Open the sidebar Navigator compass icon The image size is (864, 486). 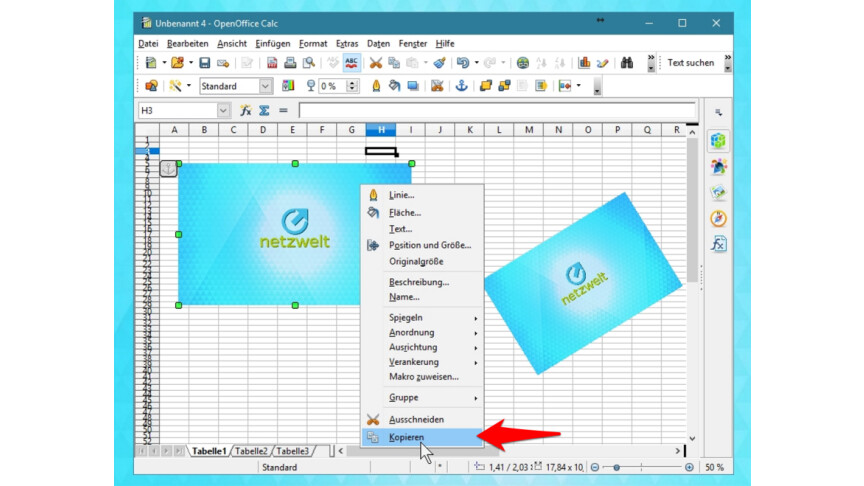(x=718, y=219)
